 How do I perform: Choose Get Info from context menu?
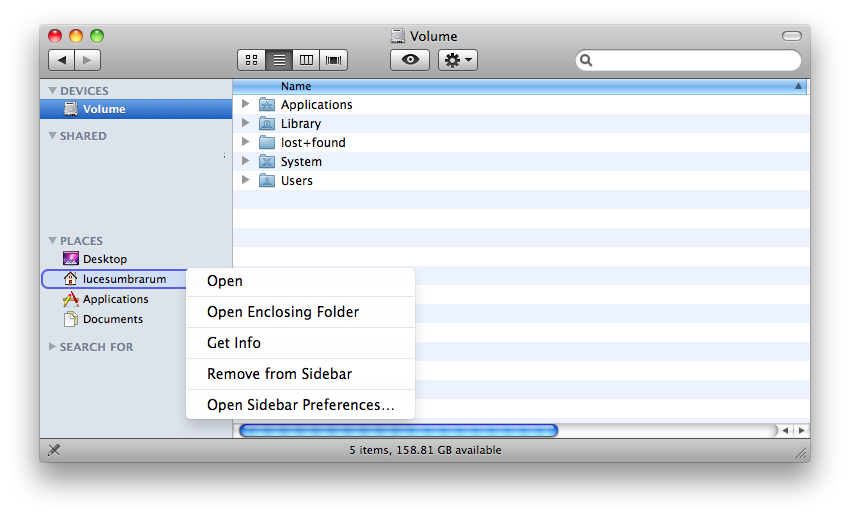pyautogui.click(x=300, y=343)
